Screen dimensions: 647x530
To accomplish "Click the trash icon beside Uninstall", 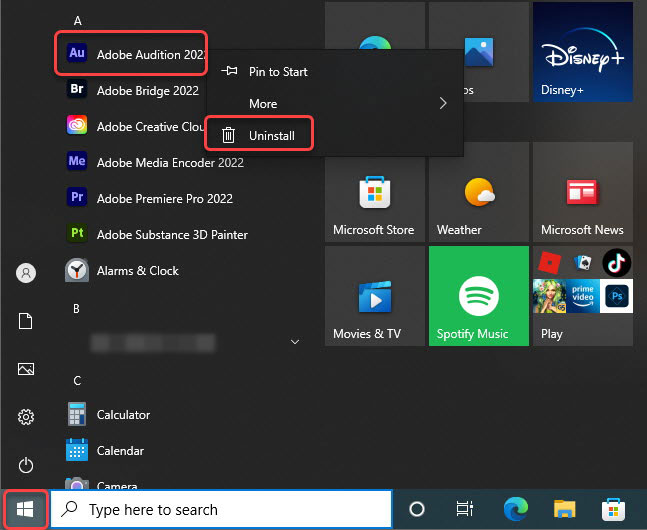I will 228,135.
